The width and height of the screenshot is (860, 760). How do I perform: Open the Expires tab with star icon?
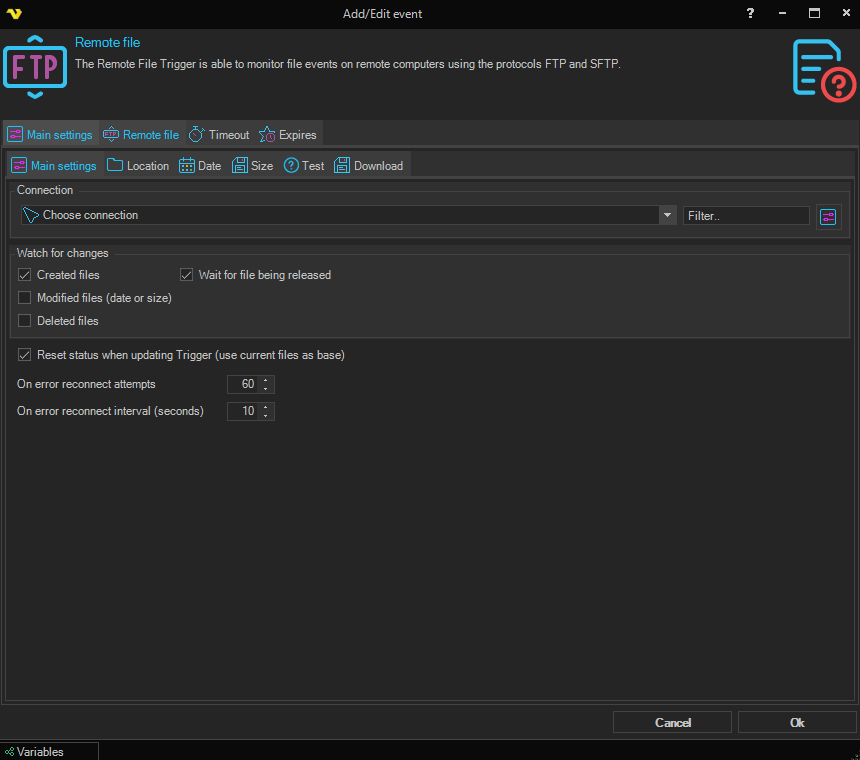pos(288,135)
